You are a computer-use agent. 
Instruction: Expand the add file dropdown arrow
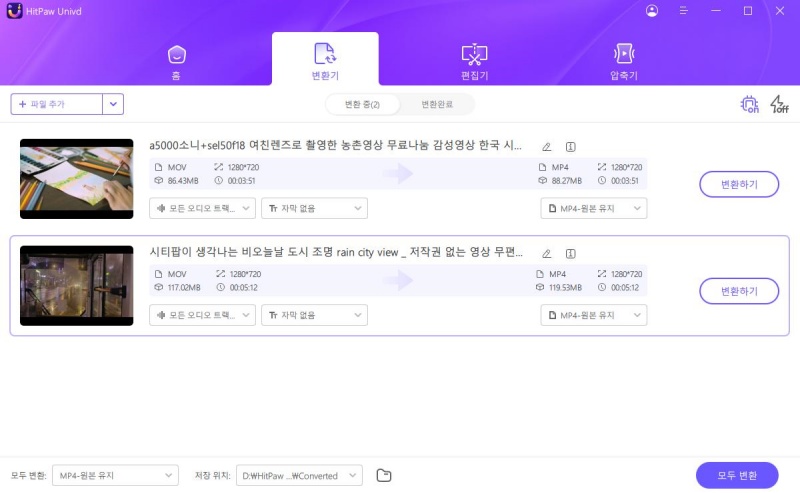[113, 104]
